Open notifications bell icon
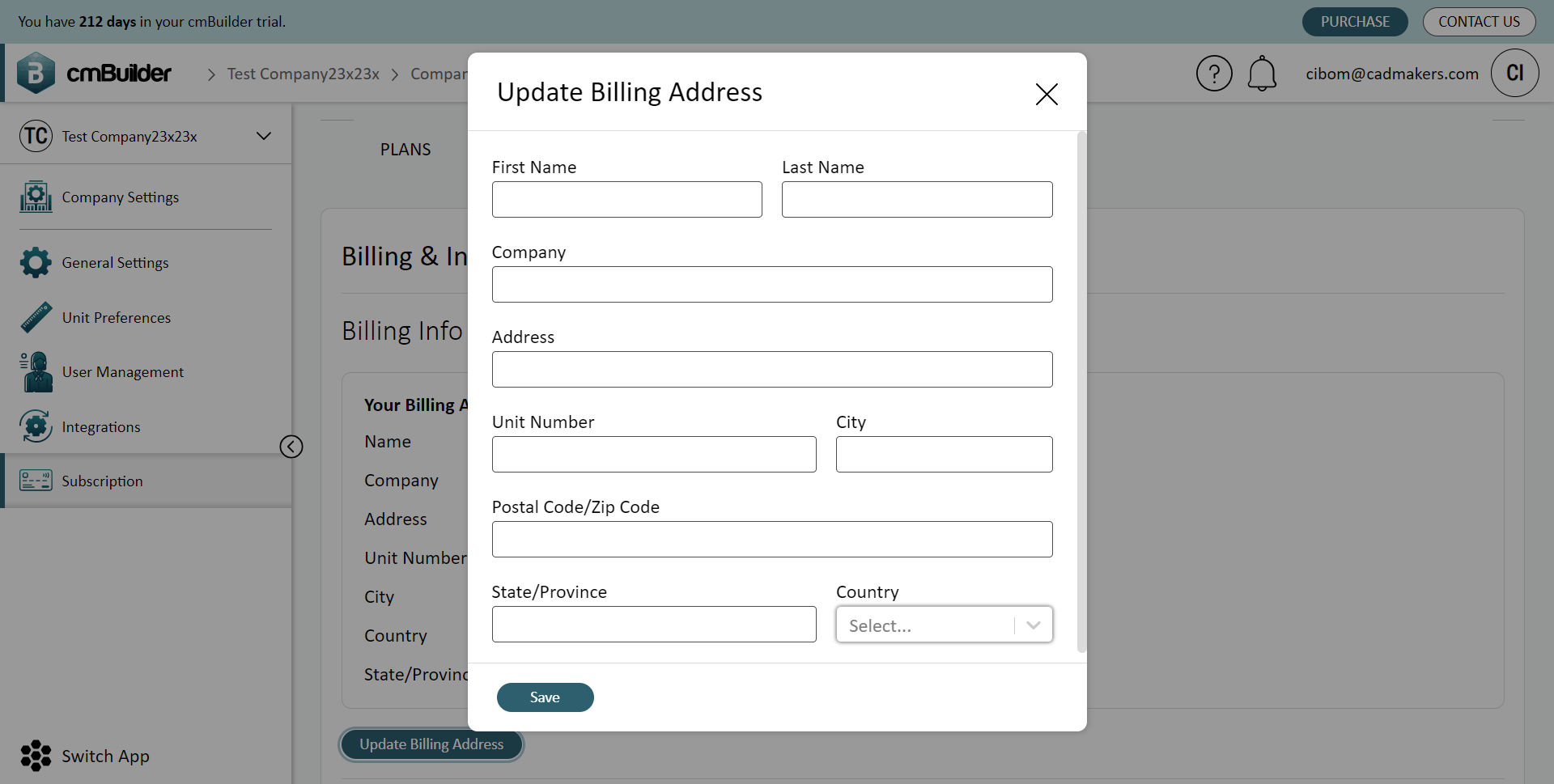 click(x=1262, y=74)
